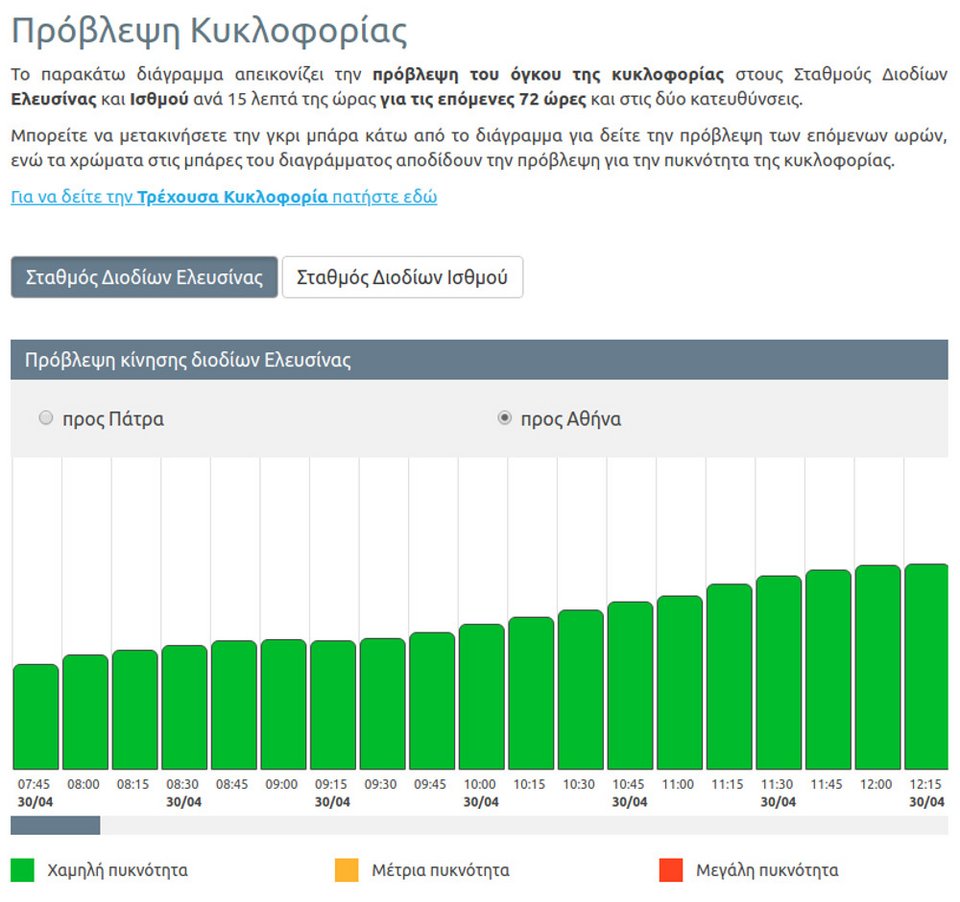Switch to Σταθμός Διοδίων Ισθμού tab
Image resolution: width=960 pixels, height=902 pixels.
coord(402,277)
